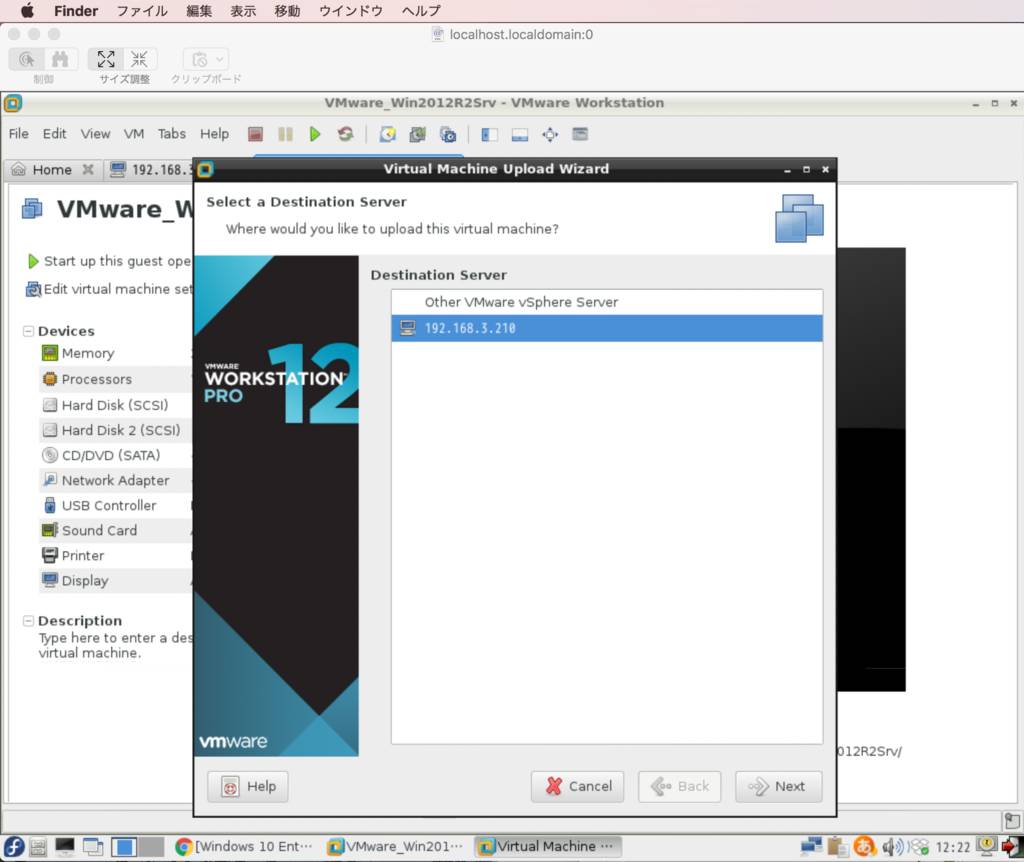Click the restart guest toolbar icon

tap(345, 135)
